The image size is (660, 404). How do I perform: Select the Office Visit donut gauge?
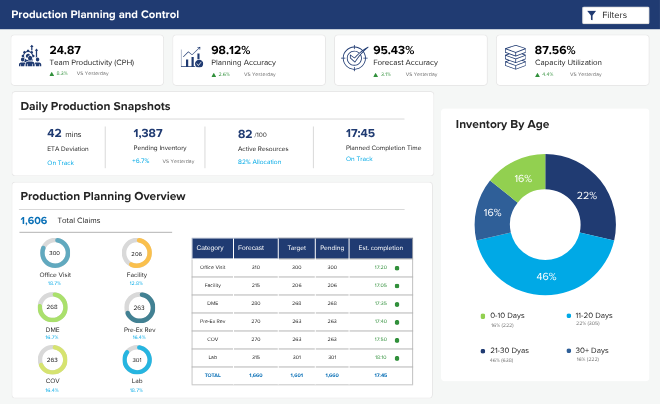coord(55,253)
